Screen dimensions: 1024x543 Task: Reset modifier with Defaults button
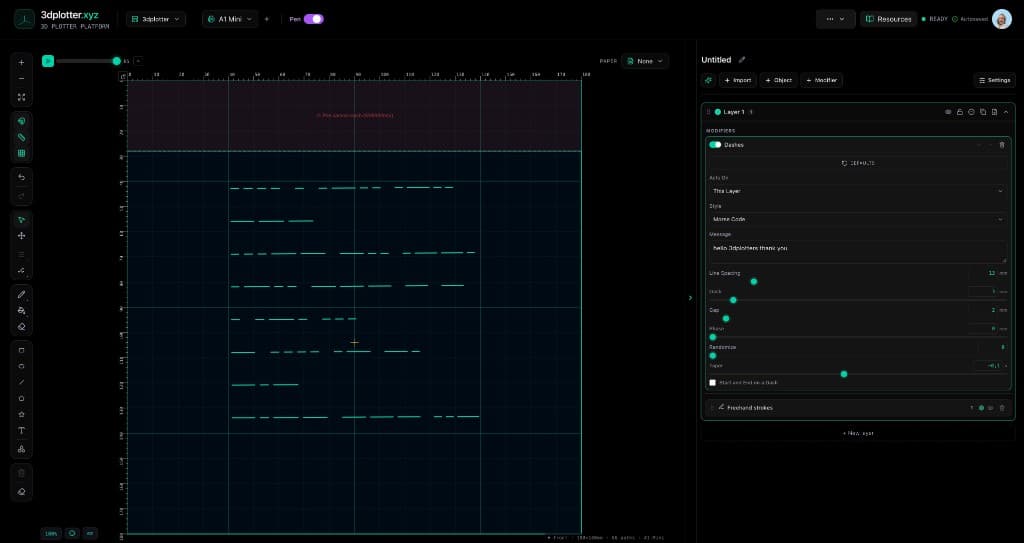point(857,163)
